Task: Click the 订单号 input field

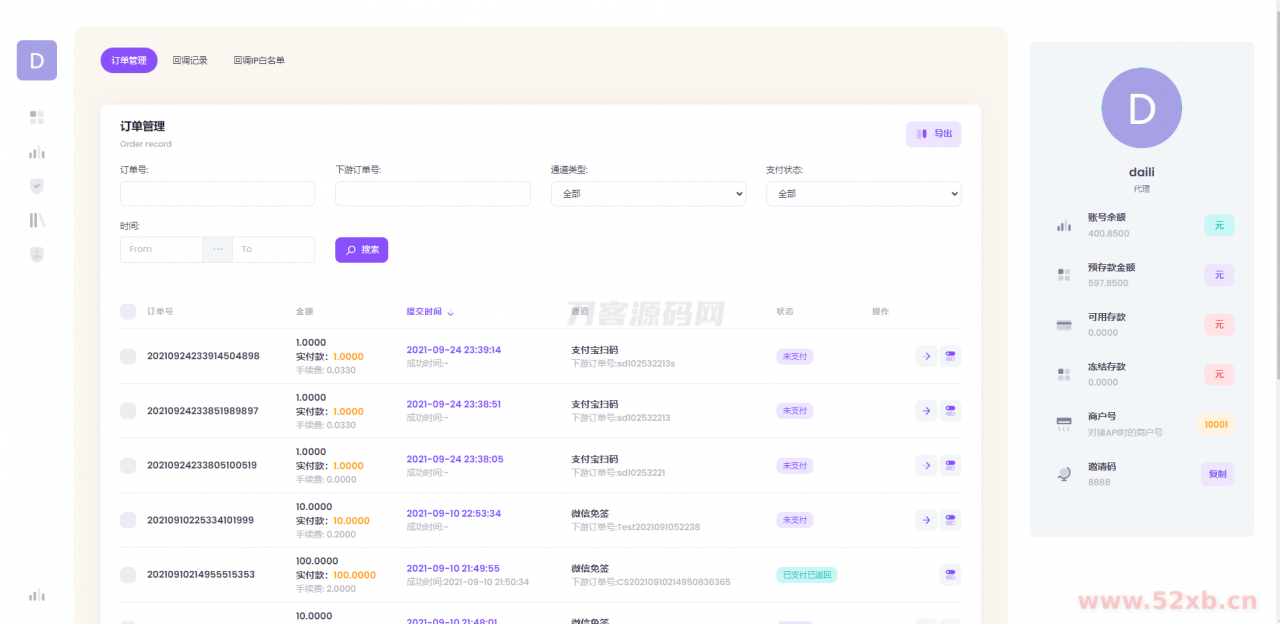Action: point(217,194)
